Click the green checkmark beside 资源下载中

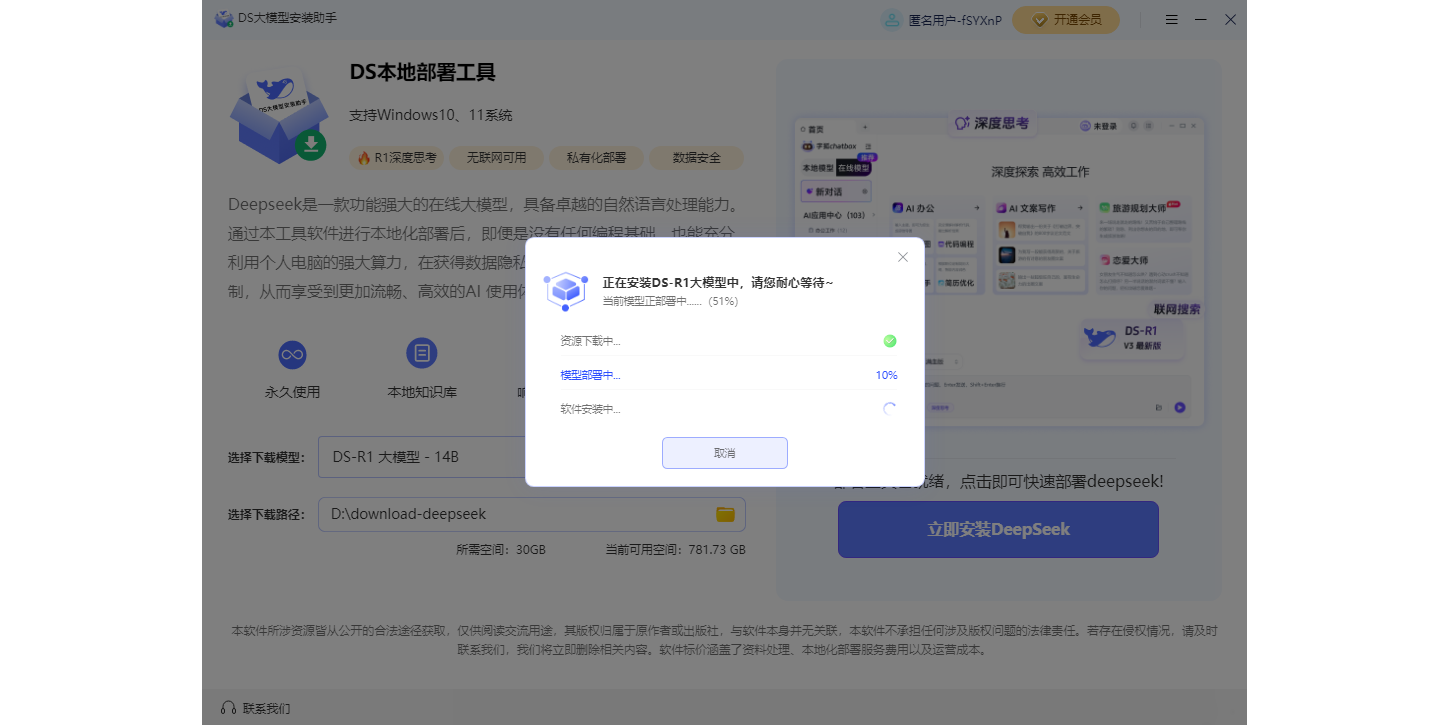tap(890, 341)
